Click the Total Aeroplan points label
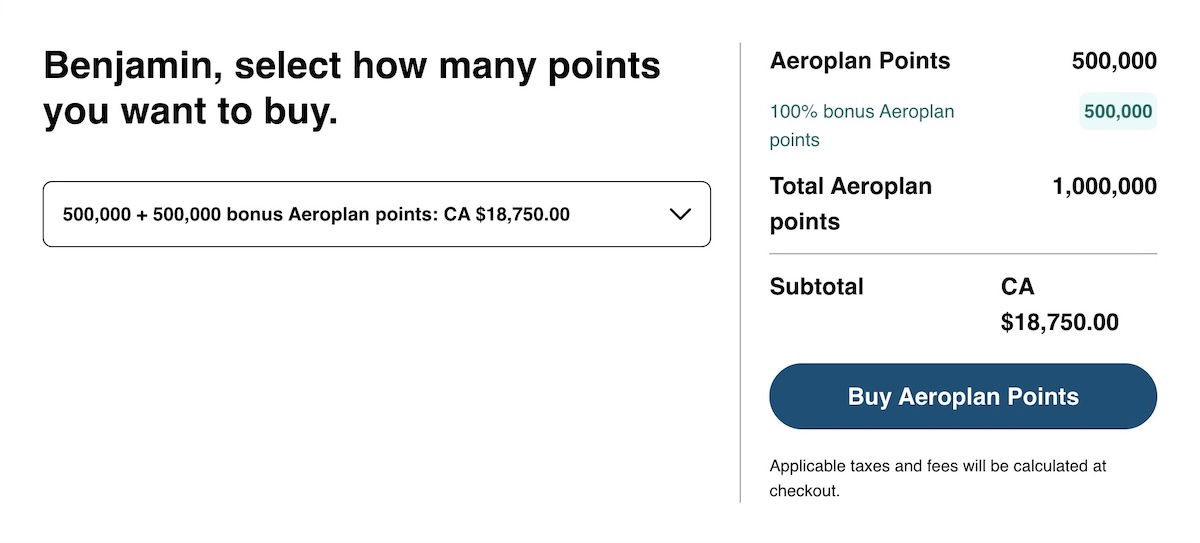 tap(850, 203)
